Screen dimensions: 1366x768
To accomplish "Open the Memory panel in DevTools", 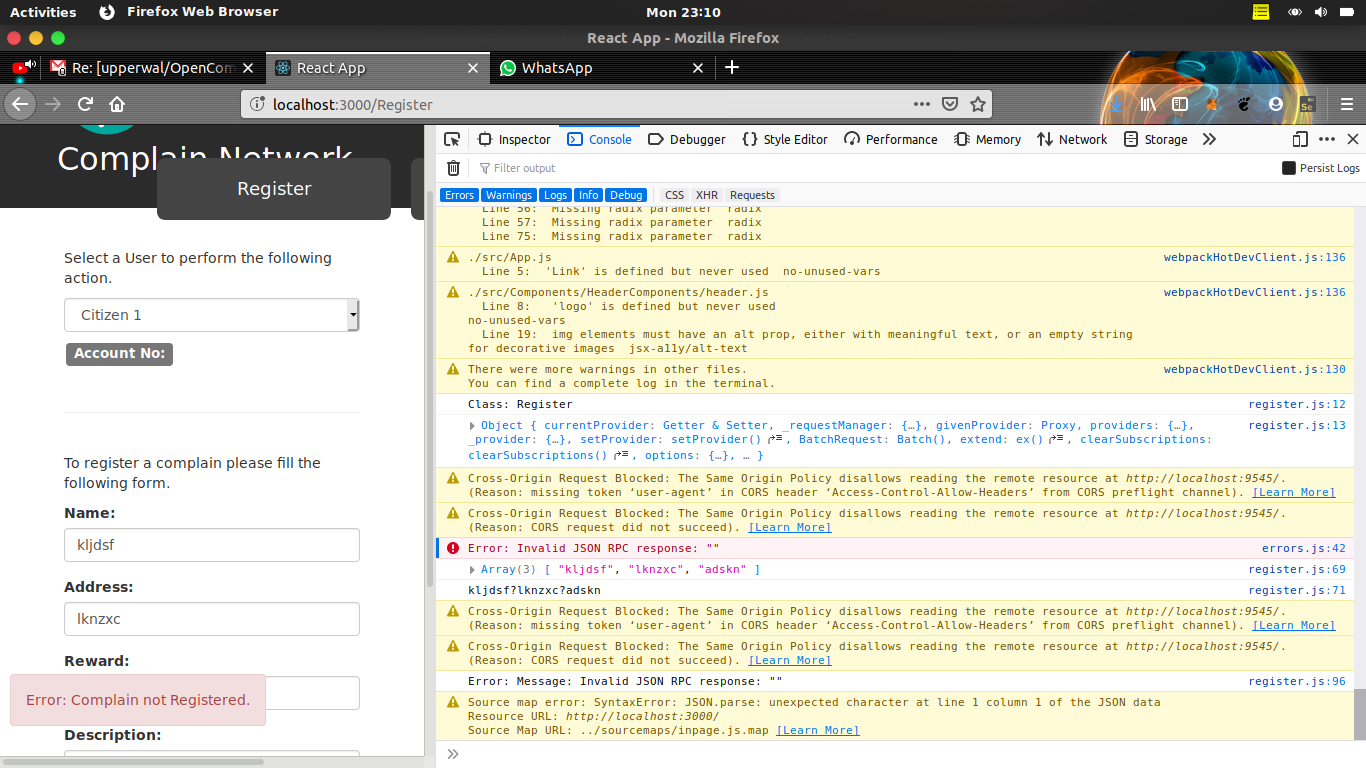I will (x=987, y=139).
